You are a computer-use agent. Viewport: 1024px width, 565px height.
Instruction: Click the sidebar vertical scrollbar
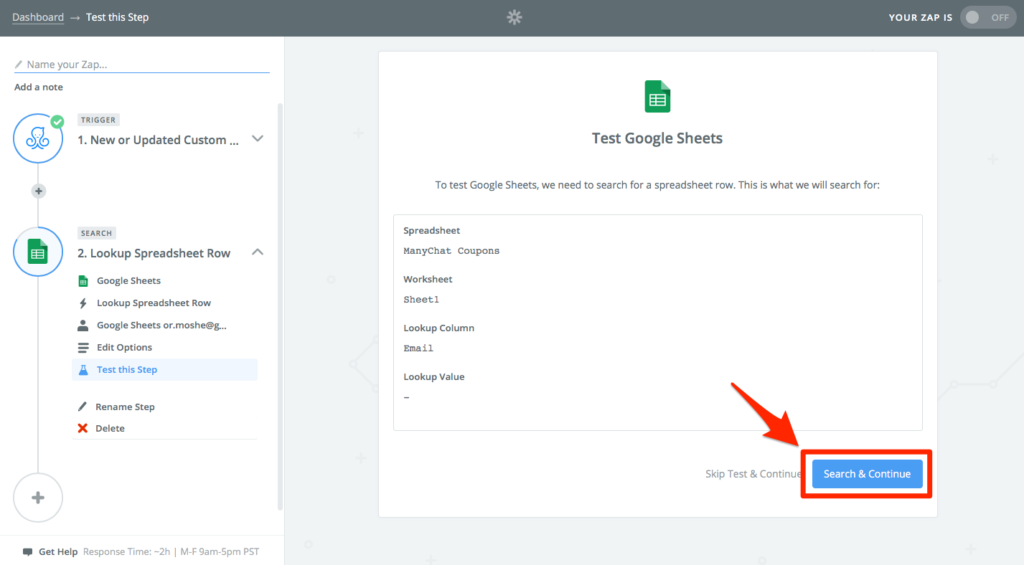click(280, 306)
